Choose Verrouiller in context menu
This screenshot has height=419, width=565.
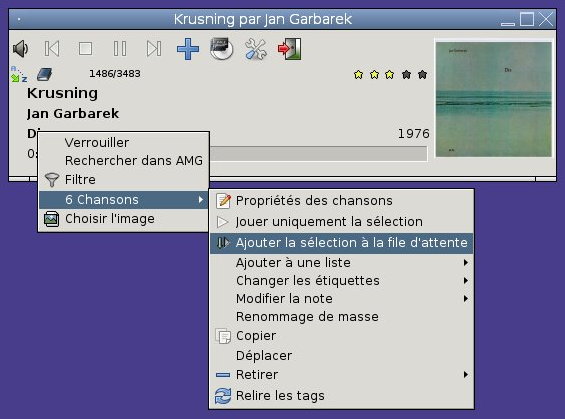(123, 143)
